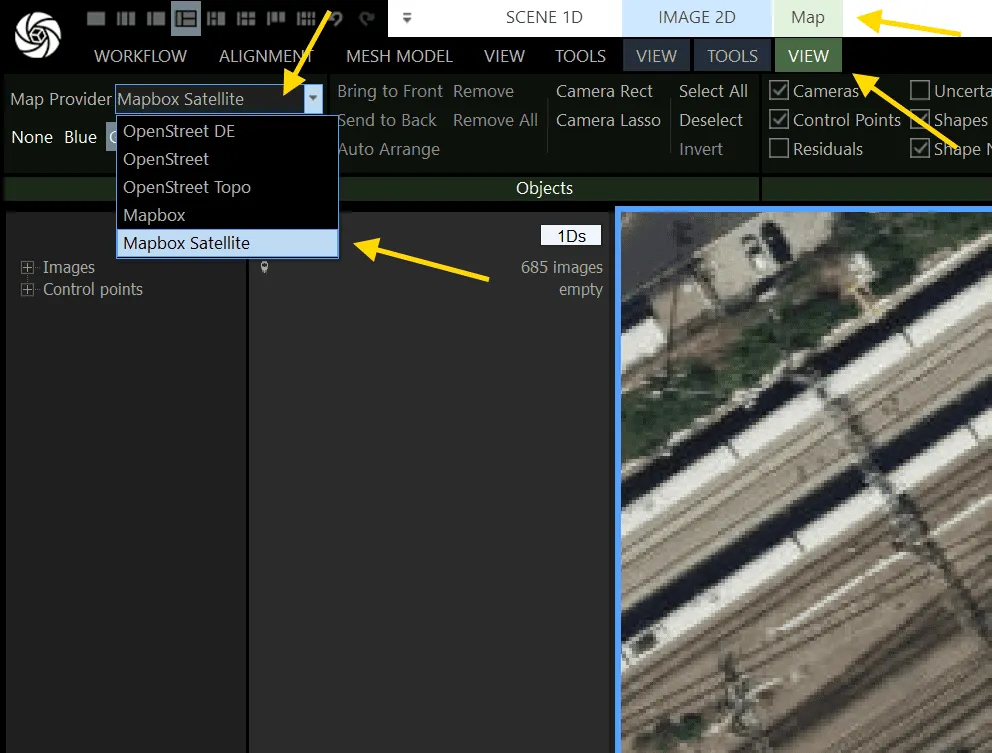Click the Remove button
Viewport: 992px width, 753px height.
483,91
